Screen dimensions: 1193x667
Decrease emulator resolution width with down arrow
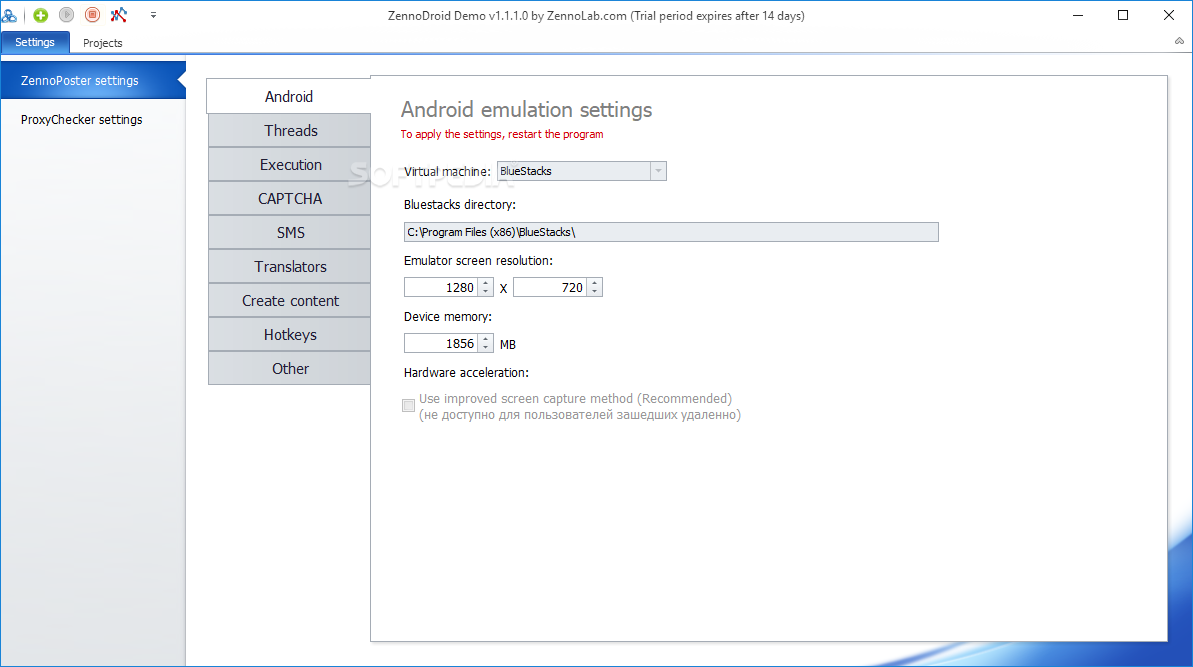[485, 292]
